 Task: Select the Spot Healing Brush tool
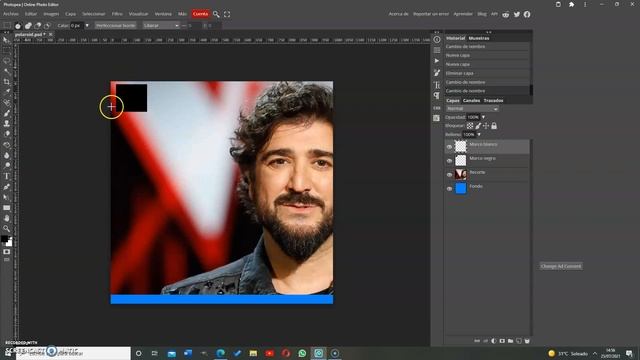click(6, 103)
